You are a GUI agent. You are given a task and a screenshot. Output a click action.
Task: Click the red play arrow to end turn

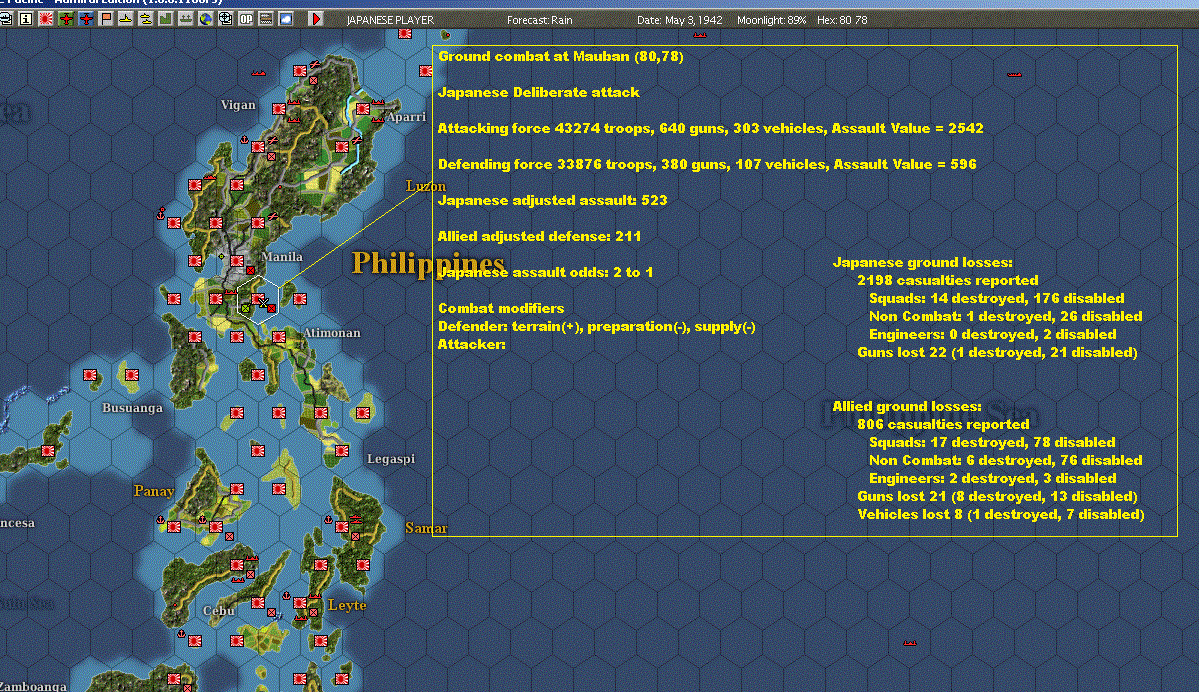click(x=316, y=19)
